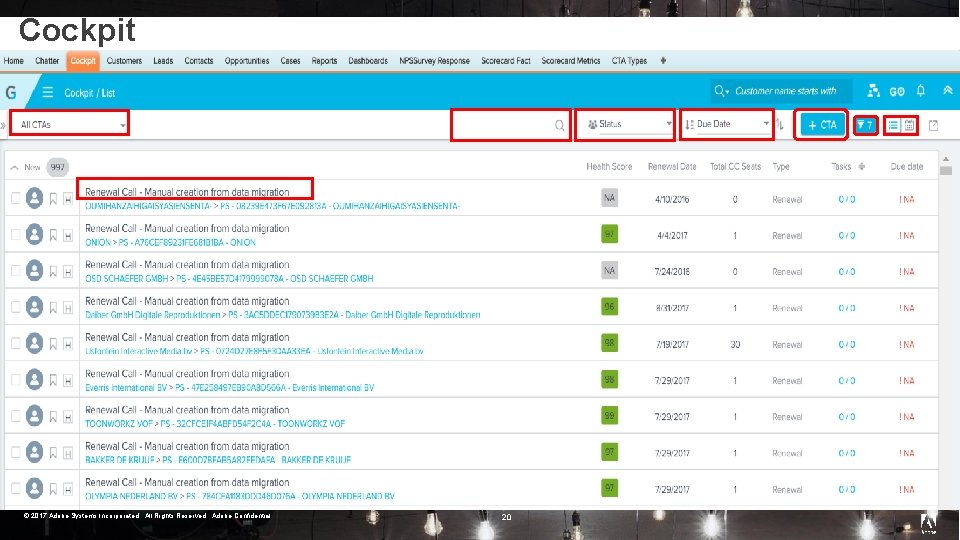Viewport: 960px width, 540px height.
Task: Open the hamburger menu beside Cockpit / List
Action: pyautogui.click(x=47, y=92)
